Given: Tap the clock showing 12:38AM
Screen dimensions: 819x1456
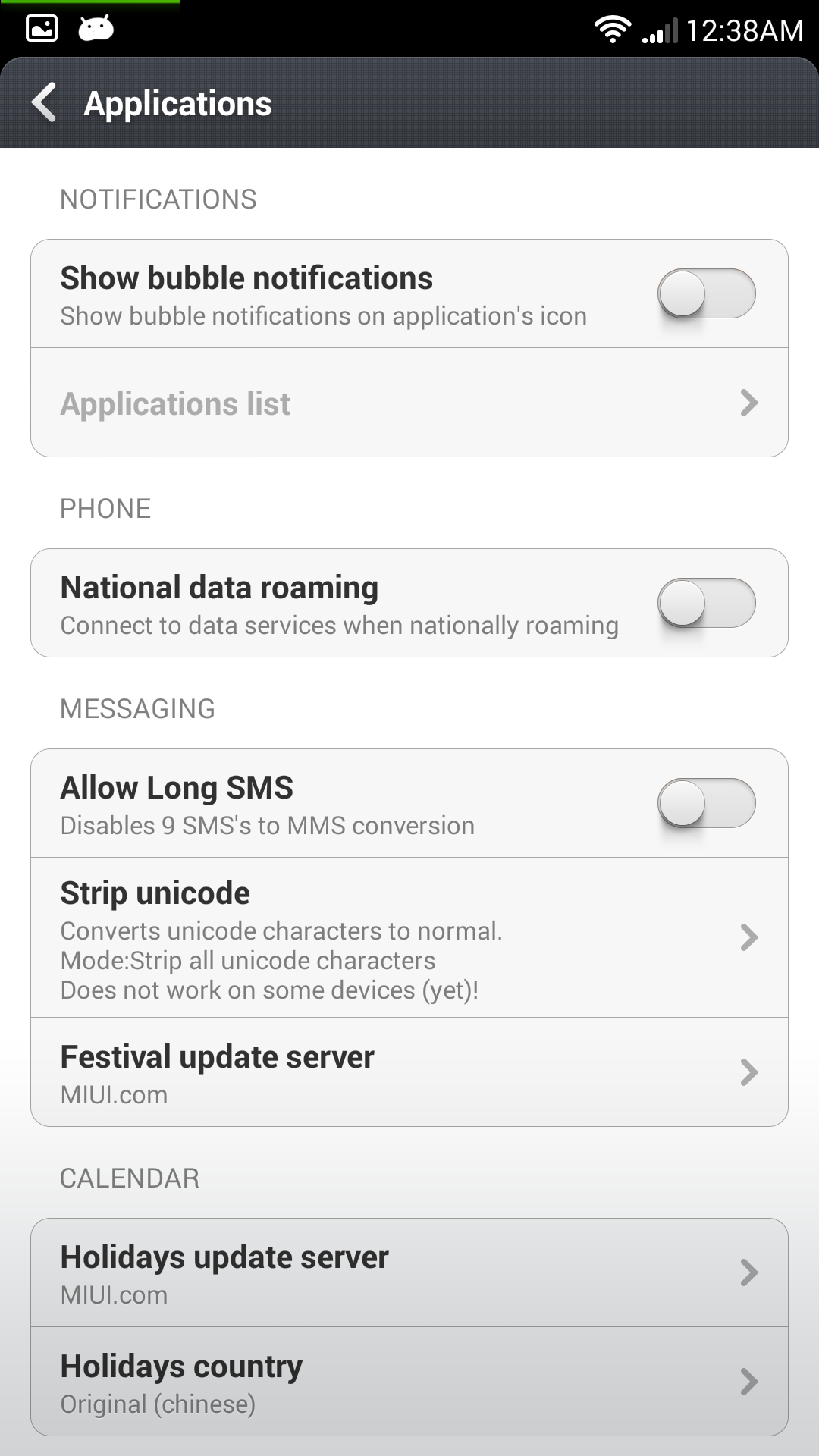Looking at the screenshot, I should pyautogui.click(x=745, y=31).
